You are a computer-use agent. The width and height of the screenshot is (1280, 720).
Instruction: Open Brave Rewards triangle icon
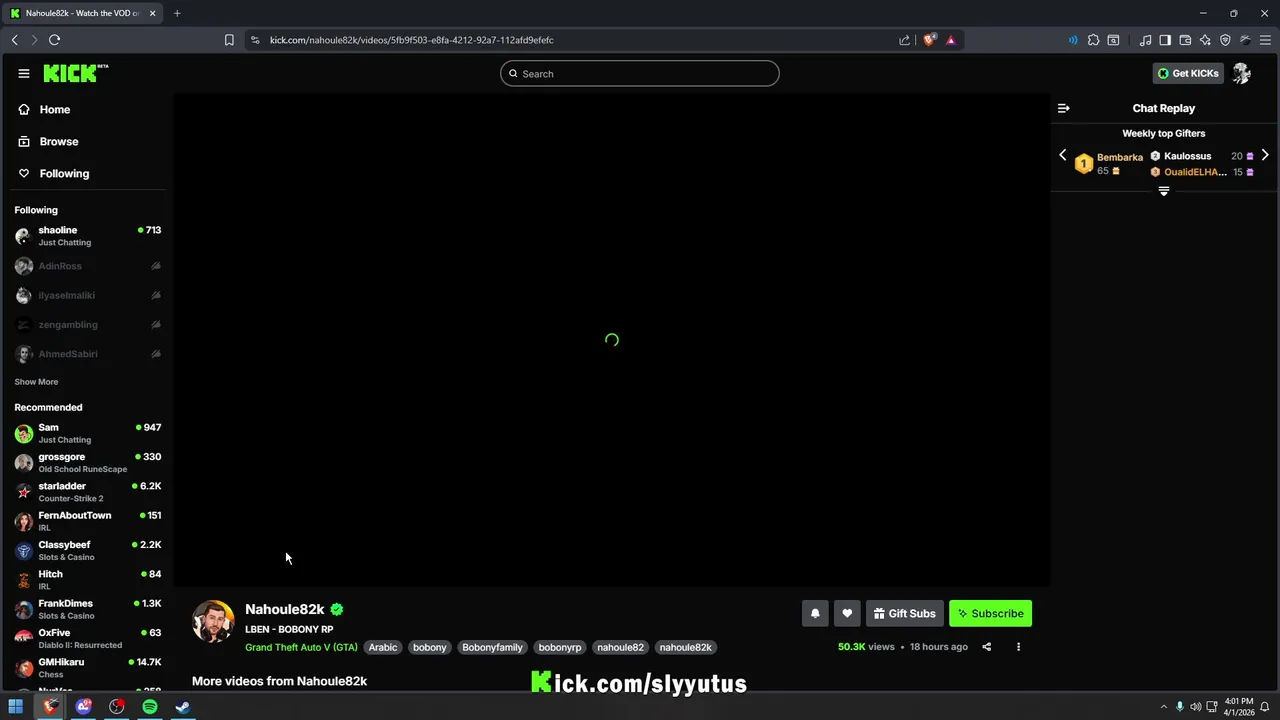click(x=950, y=40)
